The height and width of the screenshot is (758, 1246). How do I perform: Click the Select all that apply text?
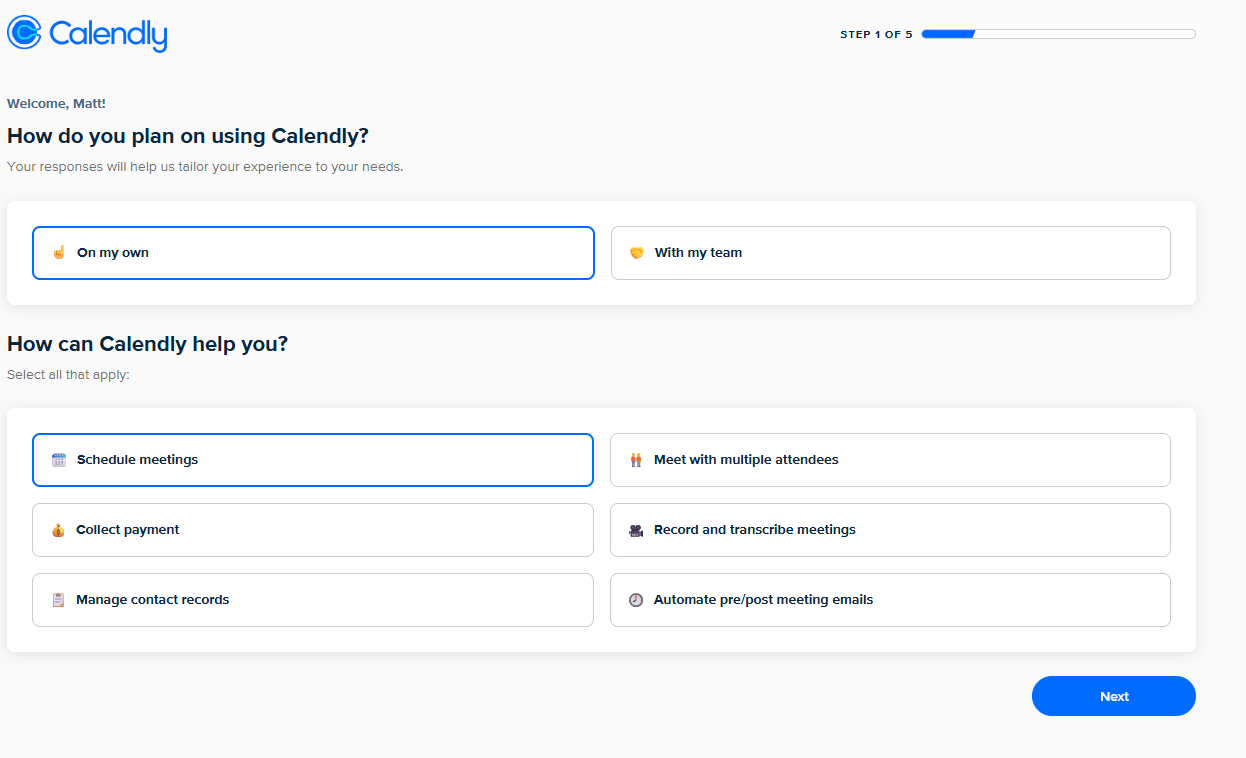tap(68, 375)
